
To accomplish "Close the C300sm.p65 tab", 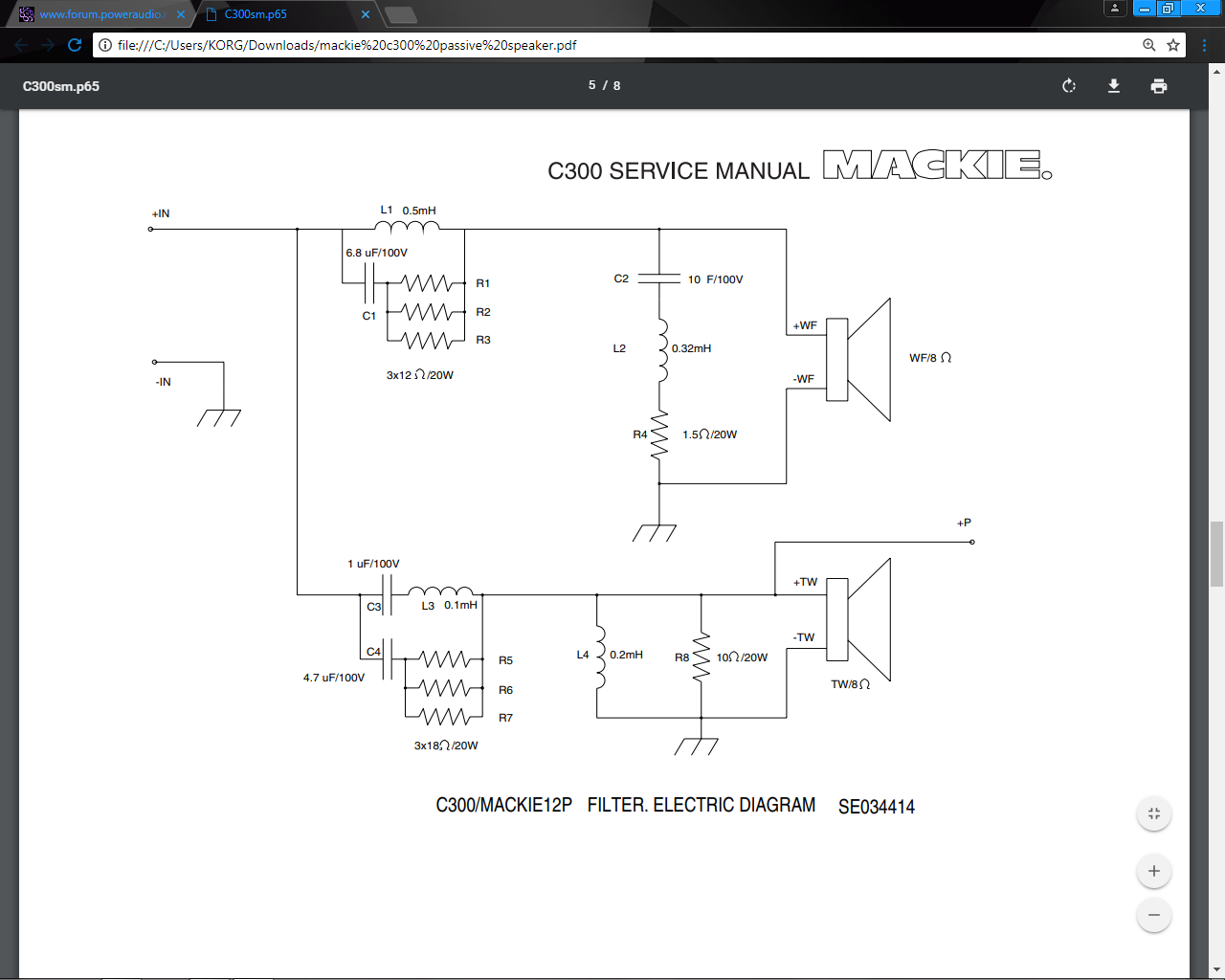I will (x=365, y=14).
